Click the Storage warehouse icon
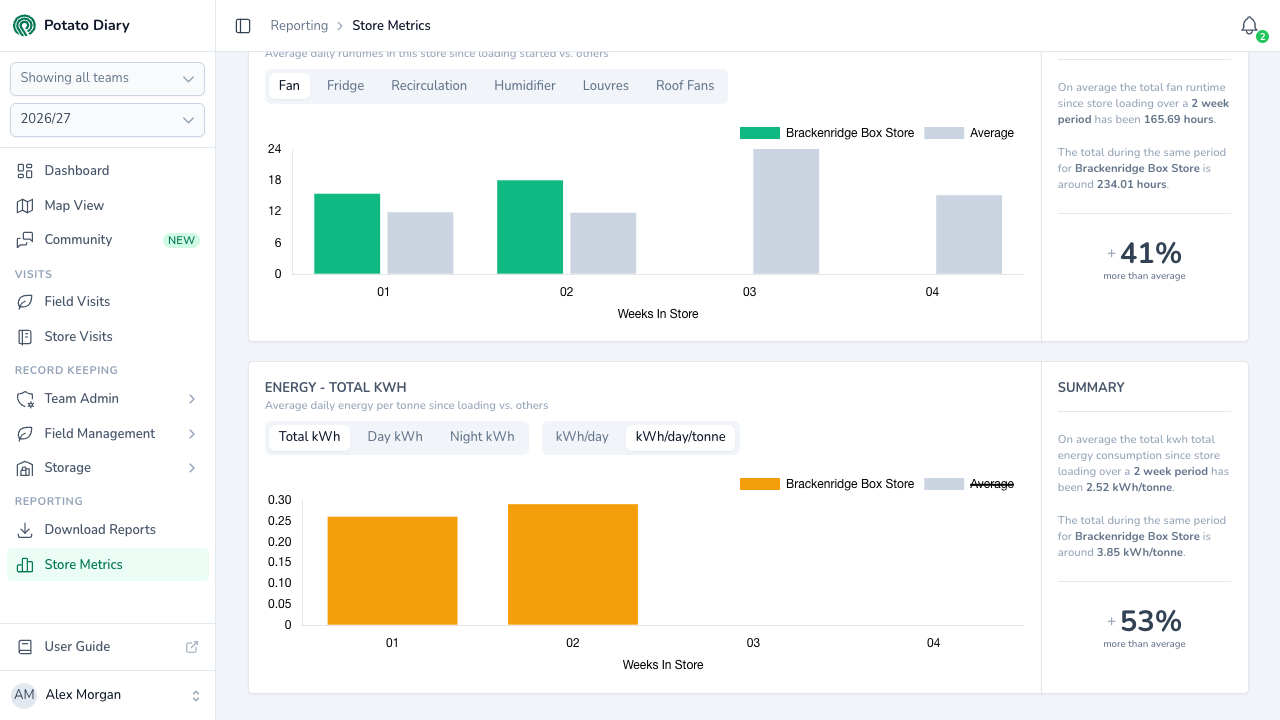This screenshot has height=720, width=1280. 25,468
